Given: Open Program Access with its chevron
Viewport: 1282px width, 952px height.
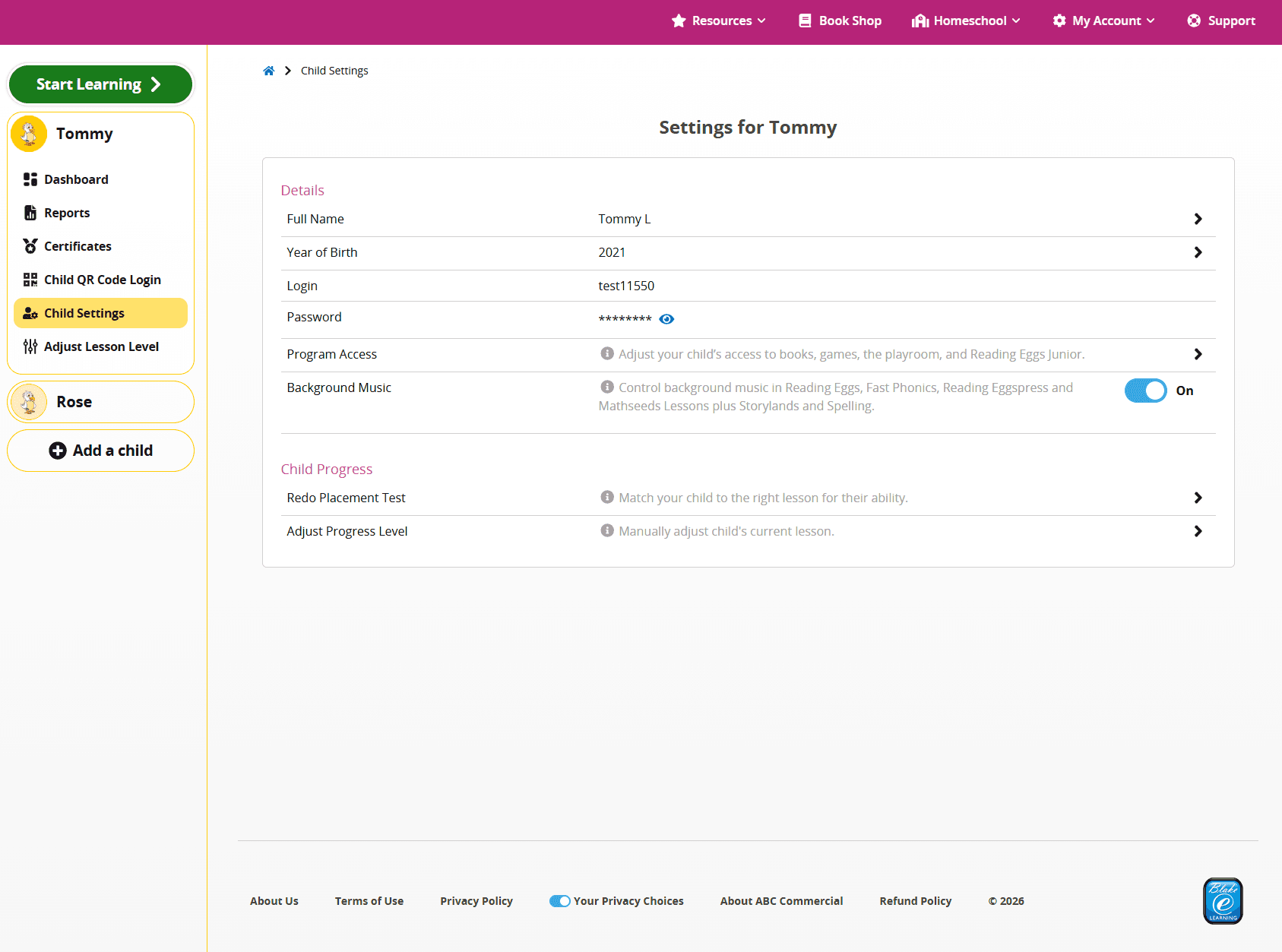Looking at the screenshot, I should [x=1198, y=354].
